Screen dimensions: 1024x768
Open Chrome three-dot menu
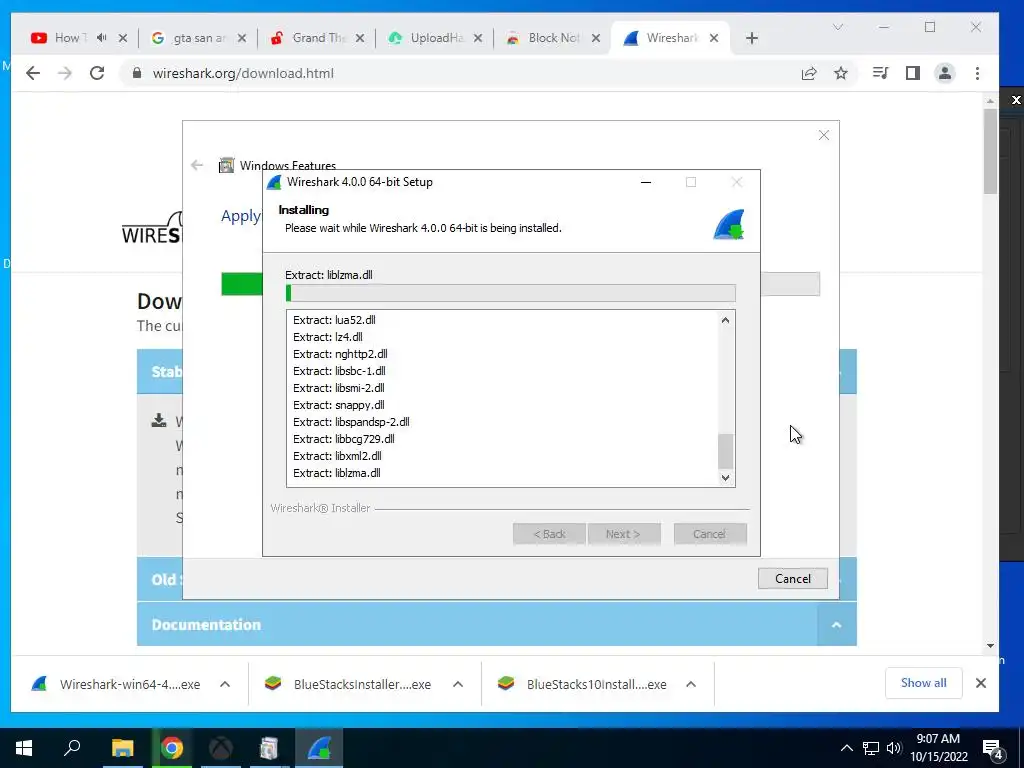977,73
